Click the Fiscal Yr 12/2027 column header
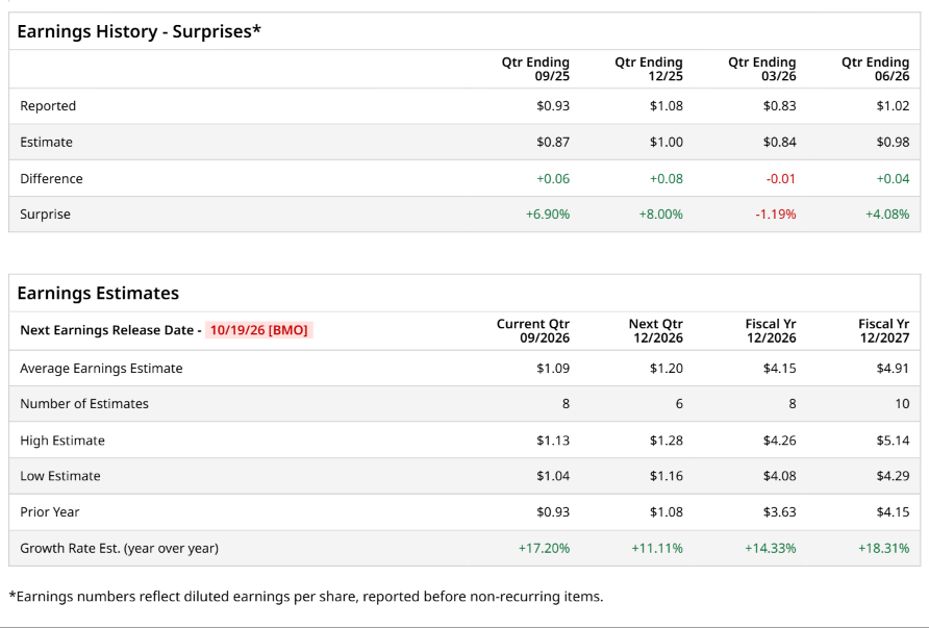The width and height of the screenshot is (929, 628). (884, 331)
